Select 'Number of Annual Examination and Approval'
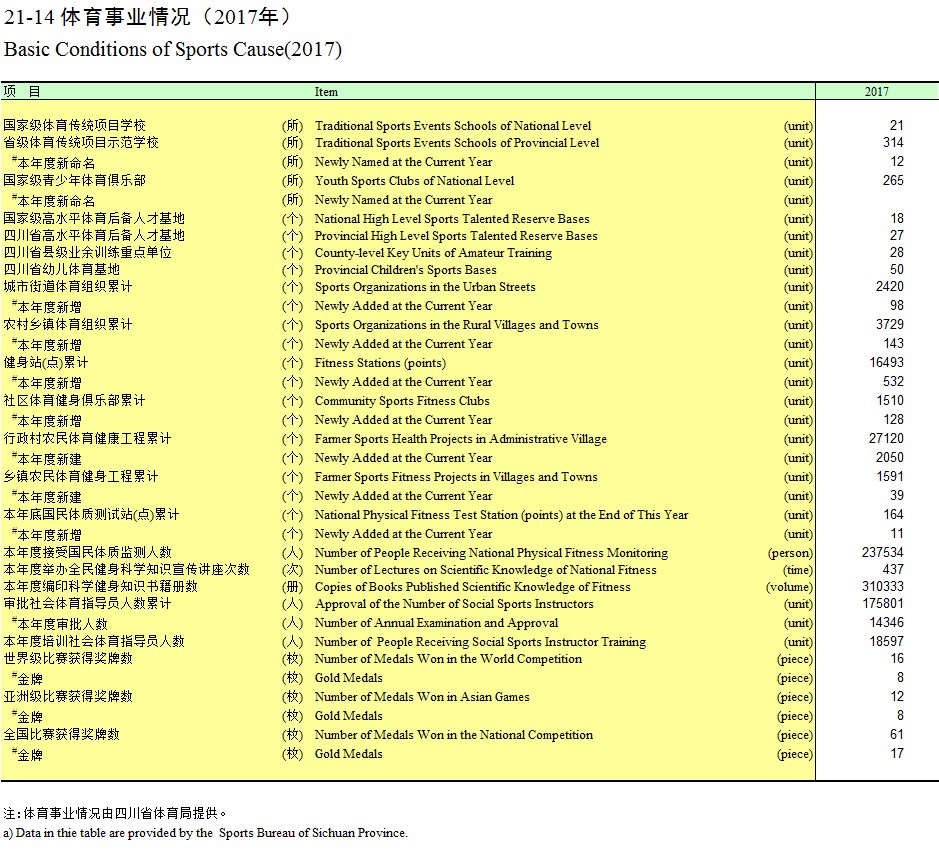 tap(436, 623)
